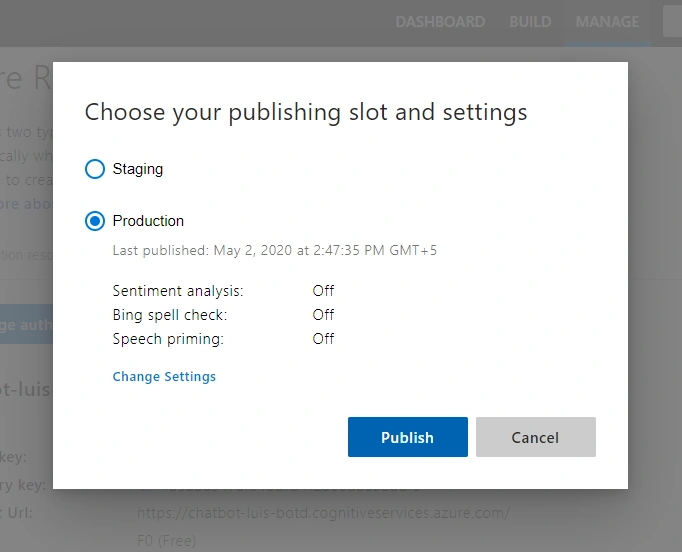Click the F0 (Free) pricing tier text

(x=167, y=541)
